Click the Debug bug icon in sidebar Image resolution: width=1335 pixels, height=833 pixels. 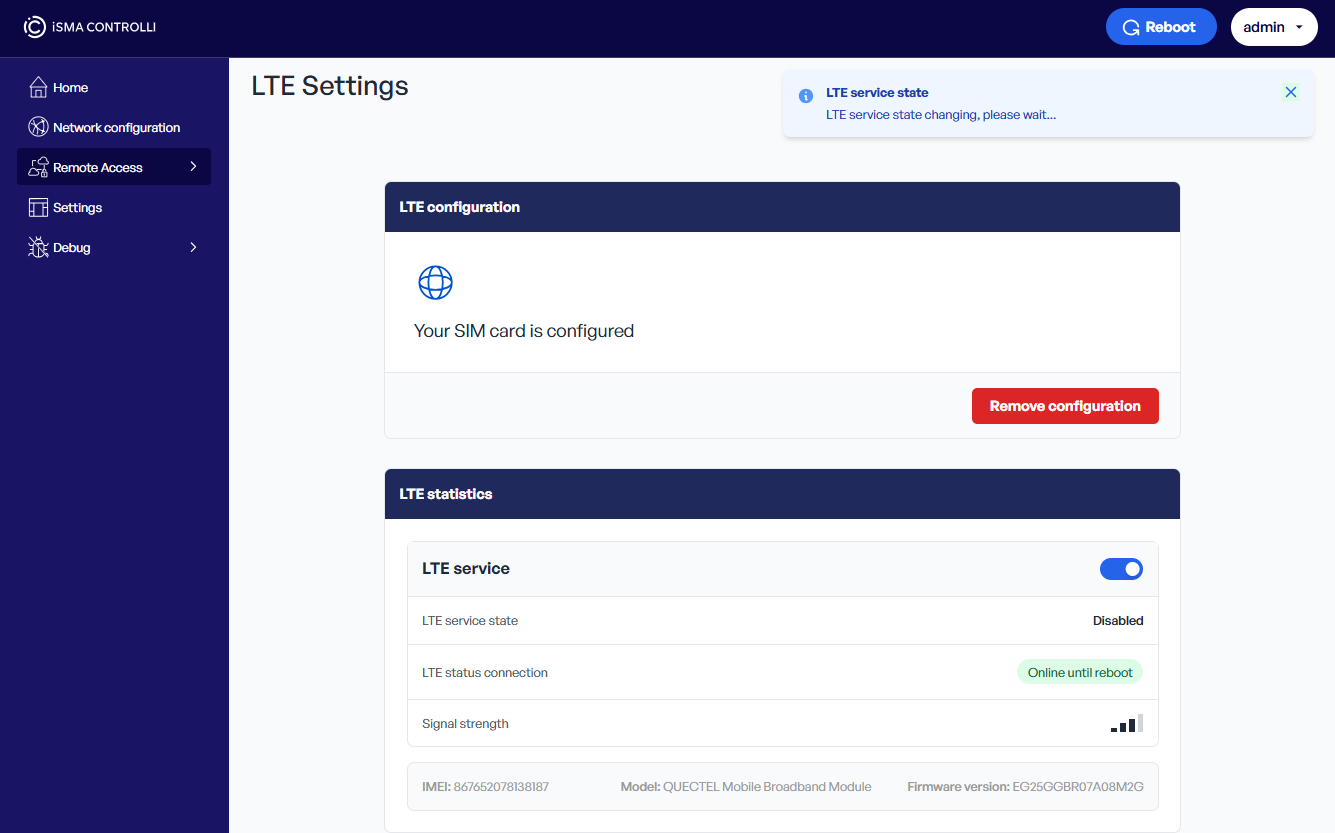pyautogui.click(x=38, y=248)
